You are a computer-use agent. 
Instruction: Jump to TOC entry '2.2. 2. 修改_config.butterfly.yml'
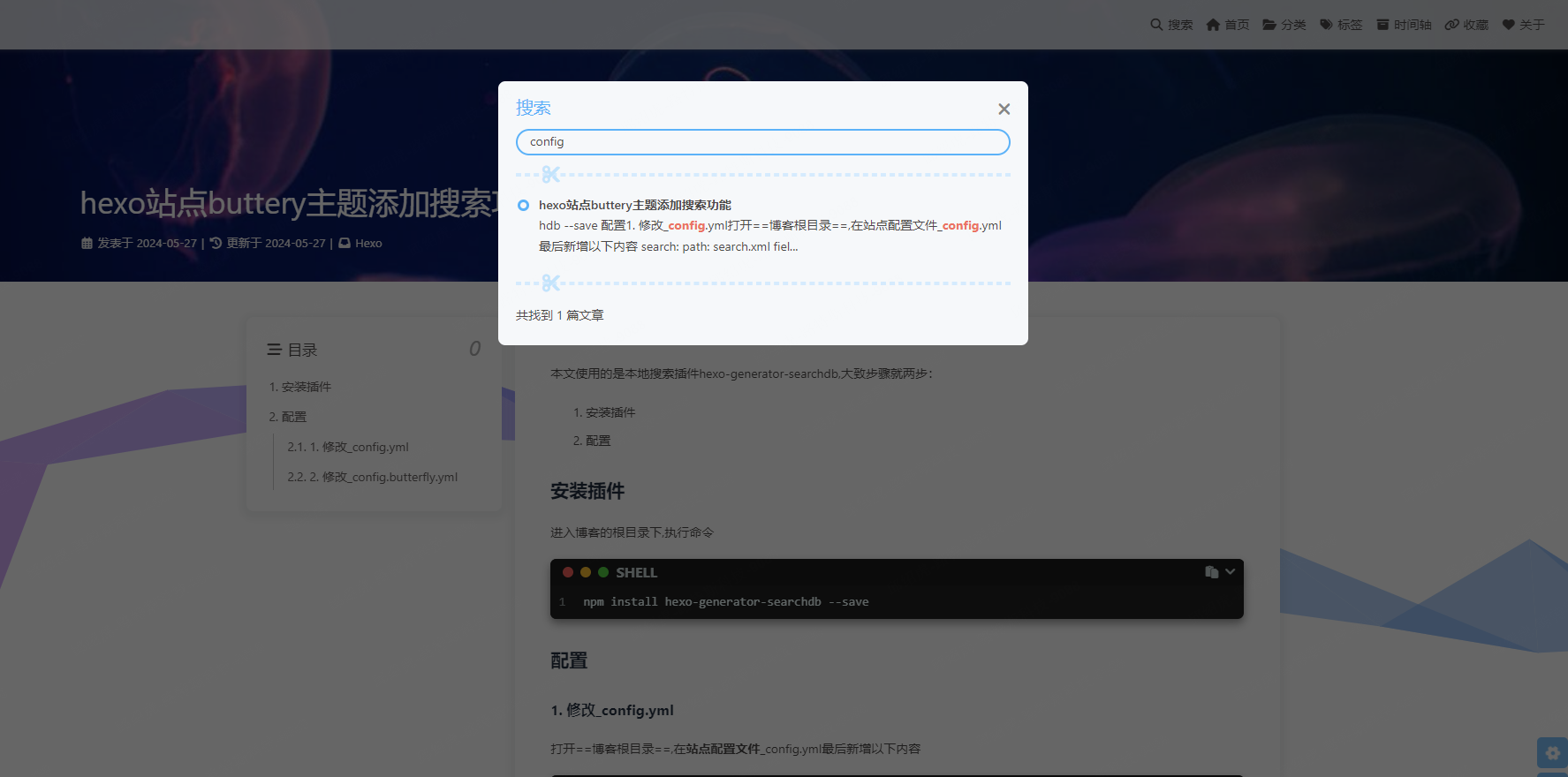tap(373, 477)
